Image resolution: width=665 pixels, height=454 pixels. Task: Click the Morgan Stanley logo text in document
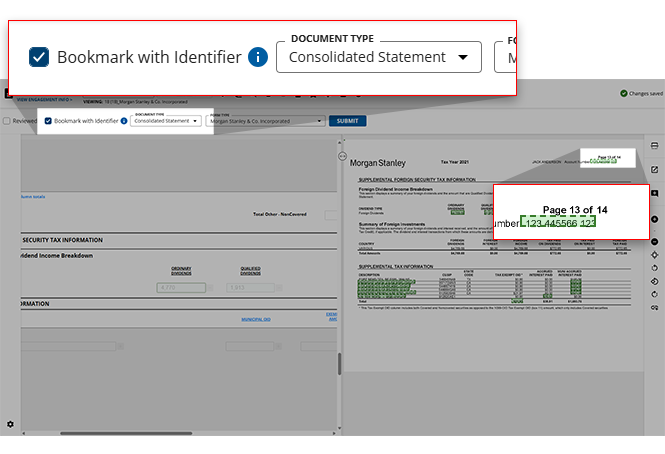point(377,163)
